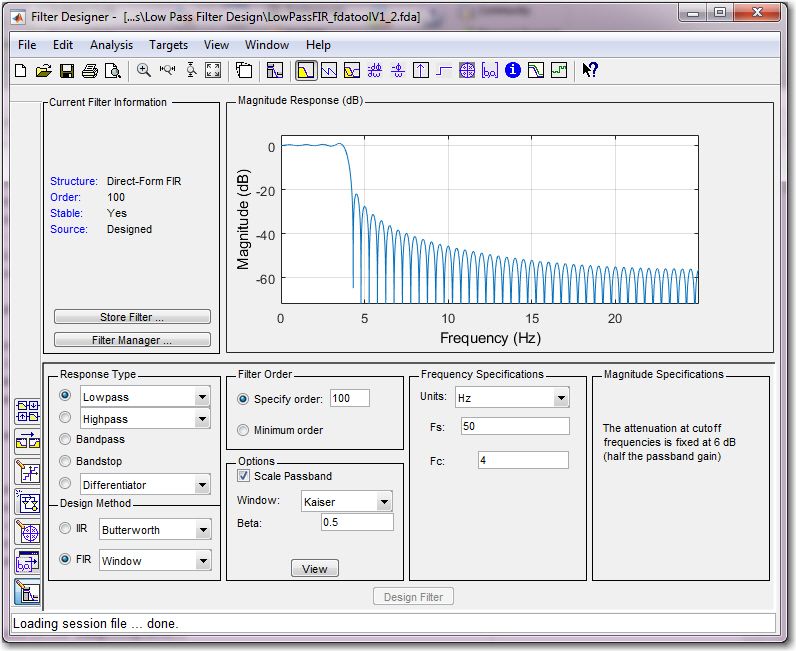Show Group Delay Response icon
796x651 pixels.
point(375,70)
